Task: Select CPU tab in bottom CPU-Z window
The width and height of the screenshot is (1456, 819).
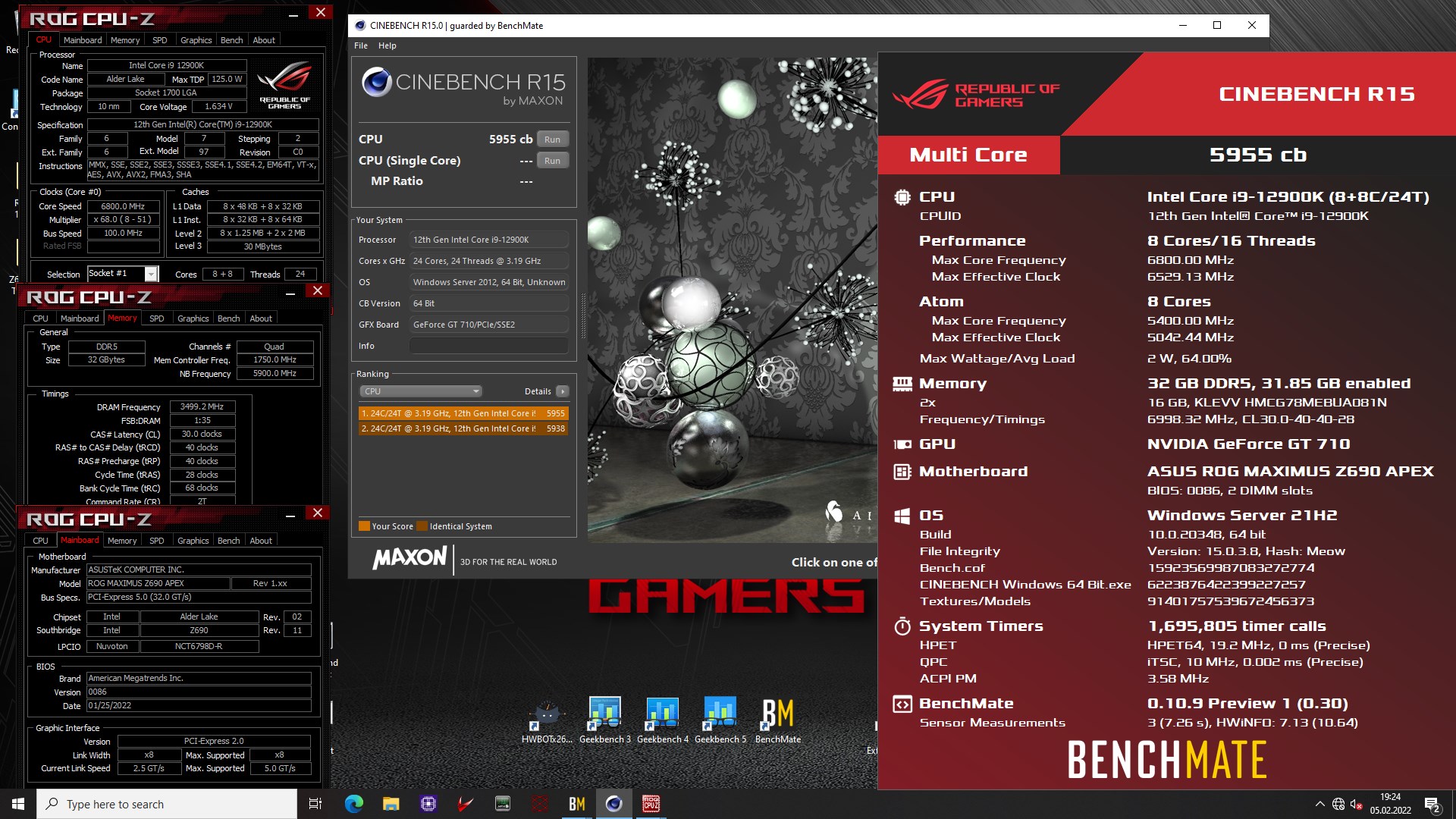Action: (x=40, y=541)
